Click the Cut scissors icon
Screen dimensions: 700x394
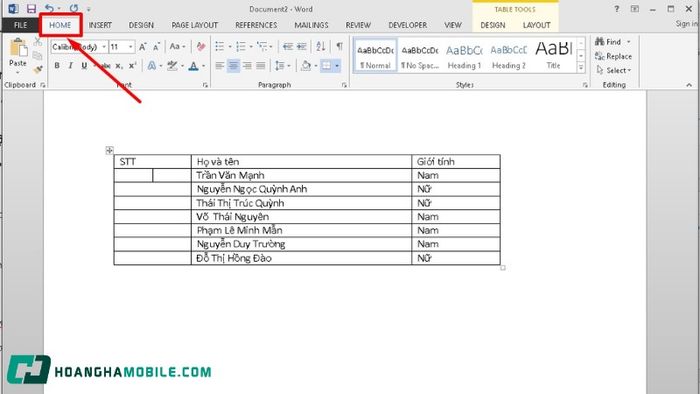pos(38,42)
